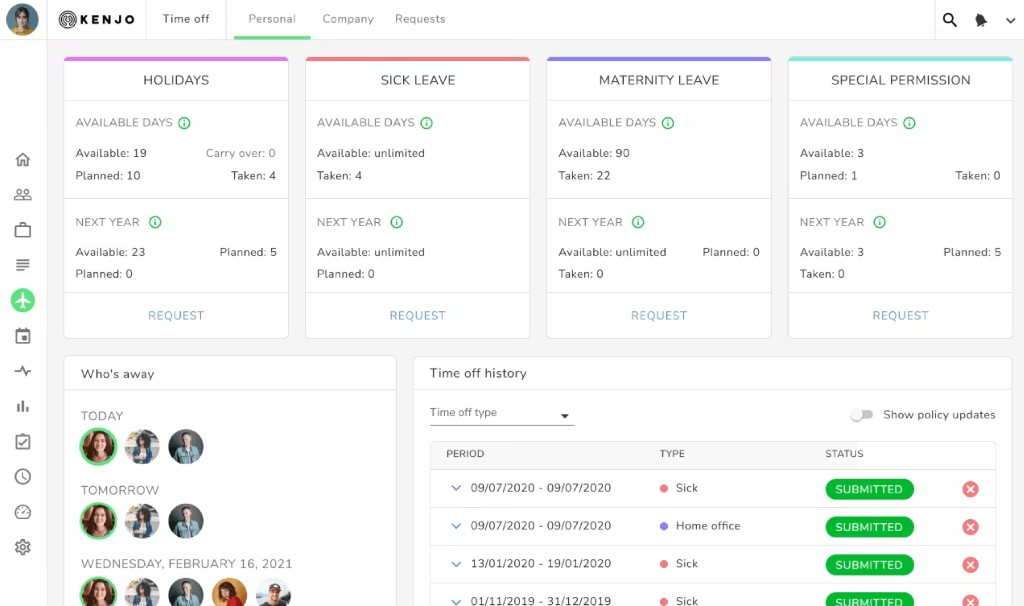Click the Who's away panel title

pos(118,374)
